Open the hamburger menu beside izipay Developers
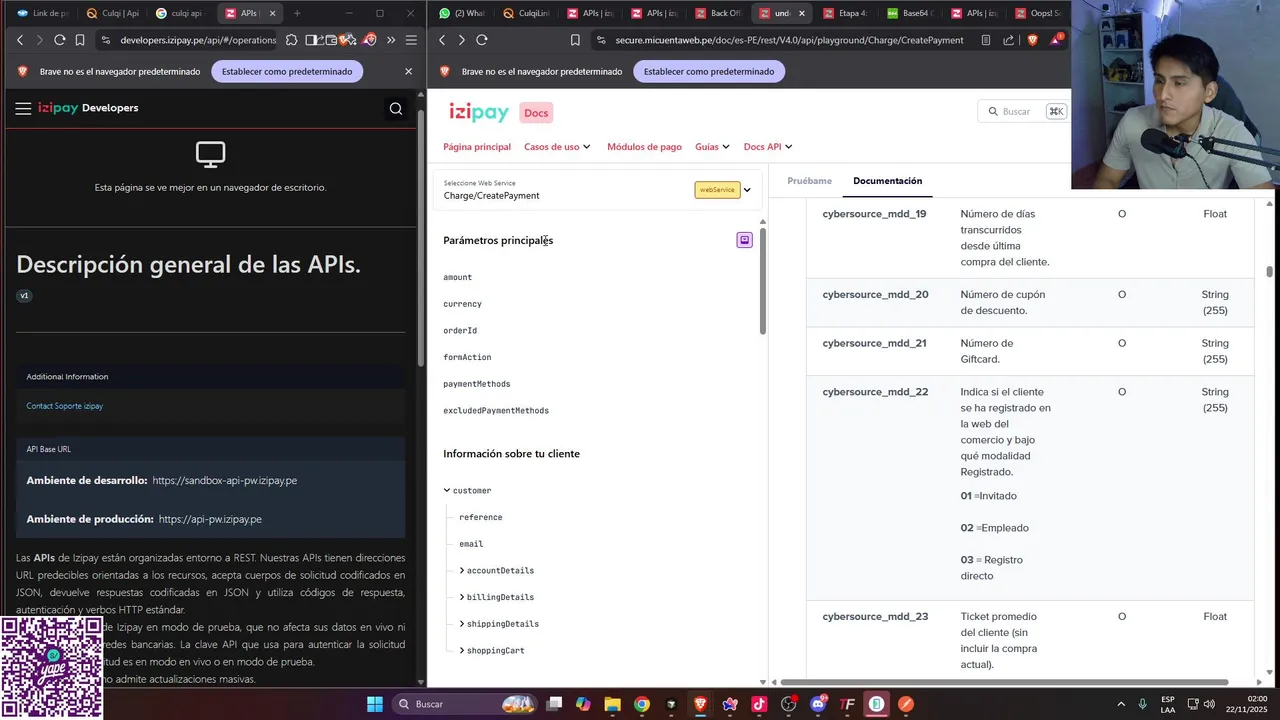The width and height of the screenshot is (1280, 720). (23, 109)
